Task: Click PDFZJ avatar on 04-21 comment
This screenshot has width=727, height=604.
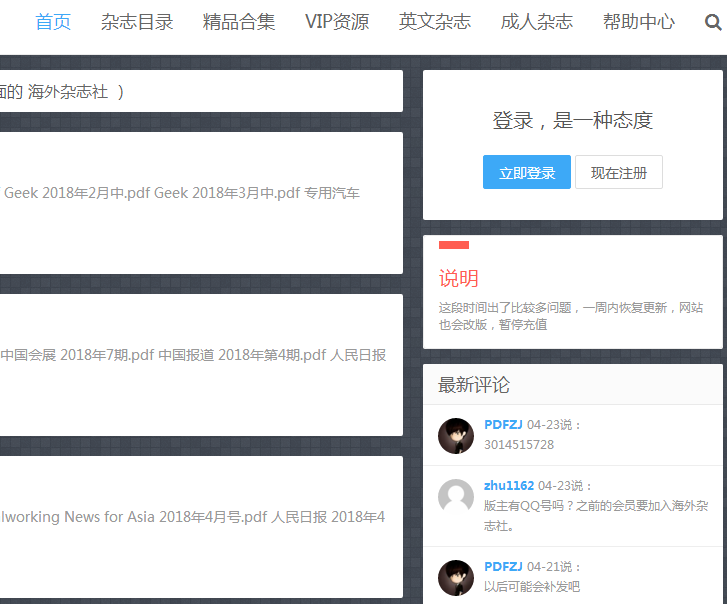Action: [x=456, y=578]
